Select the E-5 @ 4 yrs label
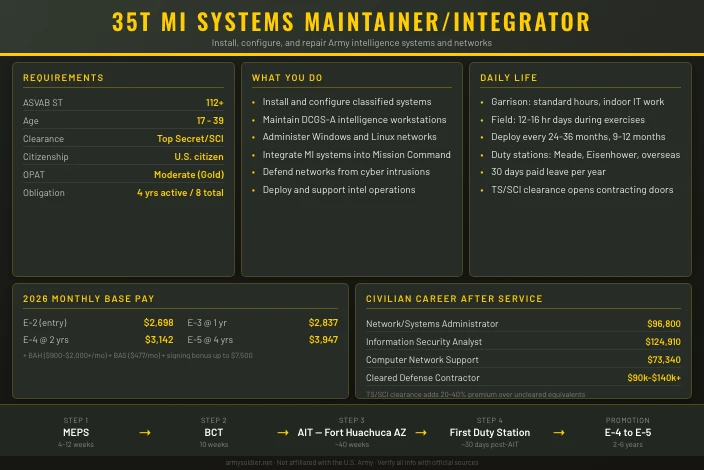 pyautogui.click(x=210, y=339)
